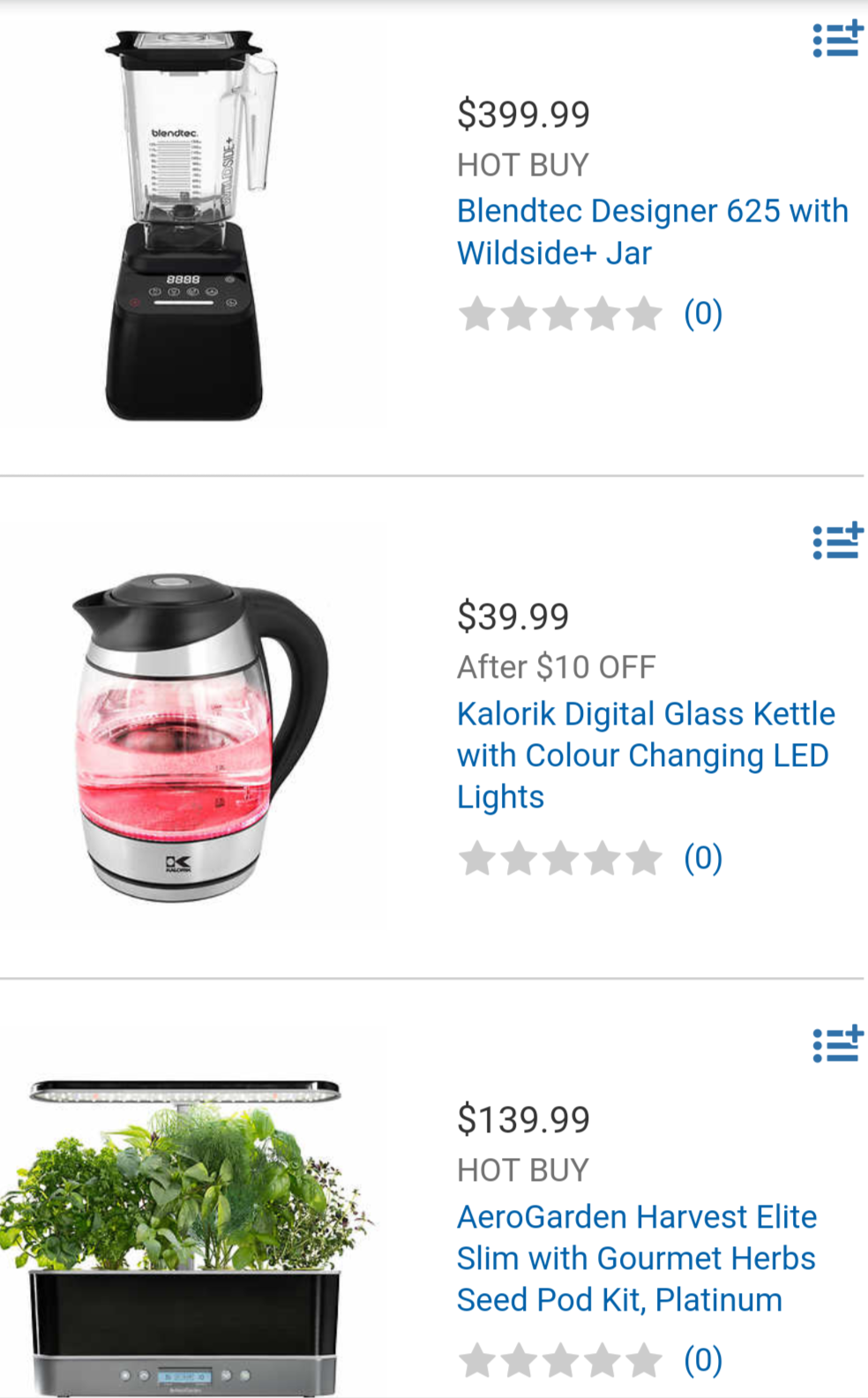This screenshot has height=1398, width=868.
Task: Open the Blendtec blender product image
Action: pyautogui.click(x=188, y=225)
